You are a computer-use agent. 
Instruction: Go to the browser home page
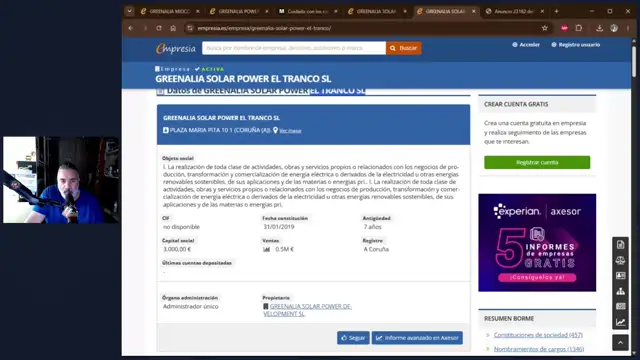pos(173,28)
